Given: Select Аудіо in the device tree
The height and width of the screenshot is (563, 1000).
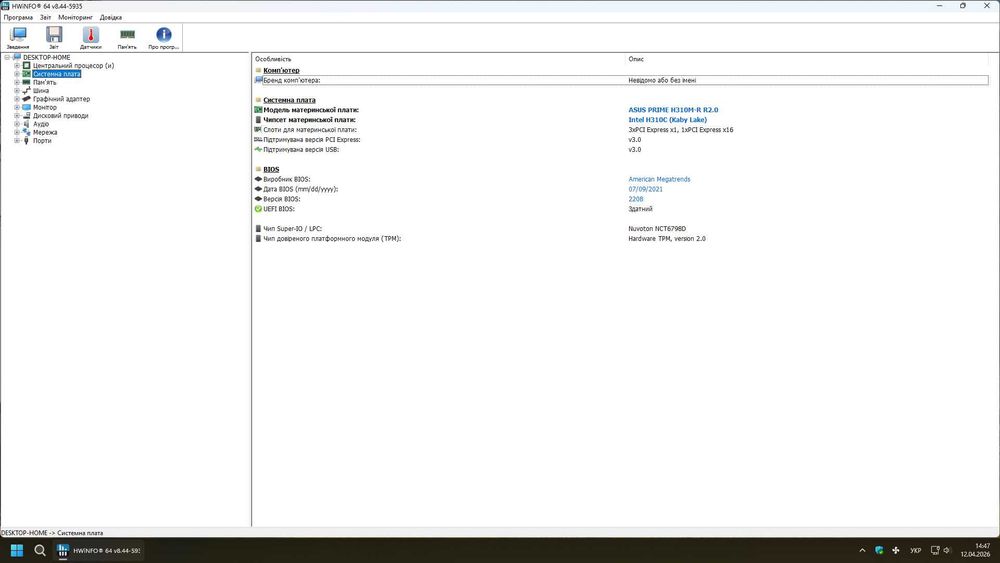Looking at the screenshot, I should click(x=41, y=124).
